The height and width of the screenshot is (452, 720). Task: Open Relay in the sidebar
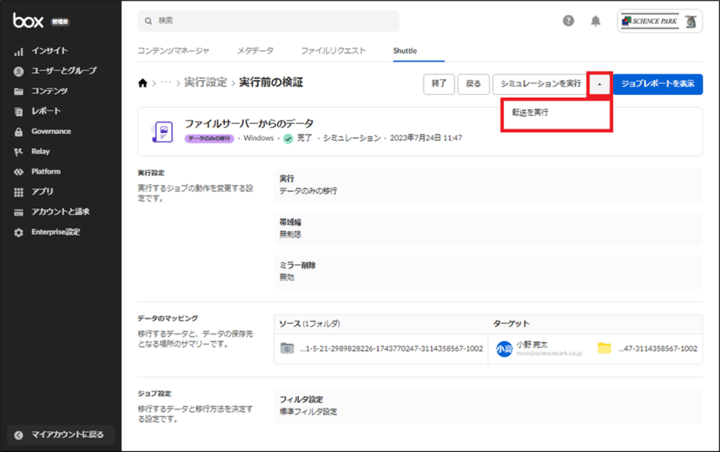point(41,152)
